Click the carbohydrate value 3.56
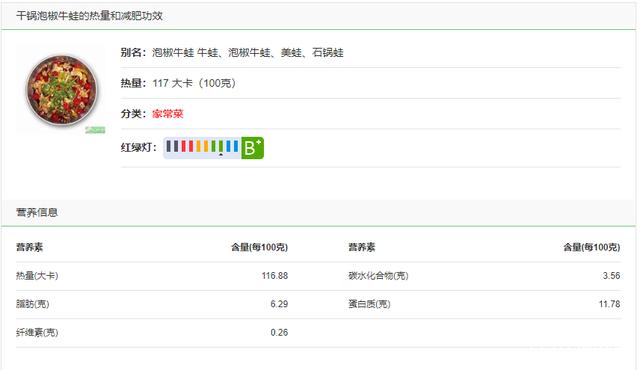640x370 pixels. pos(611,276)
